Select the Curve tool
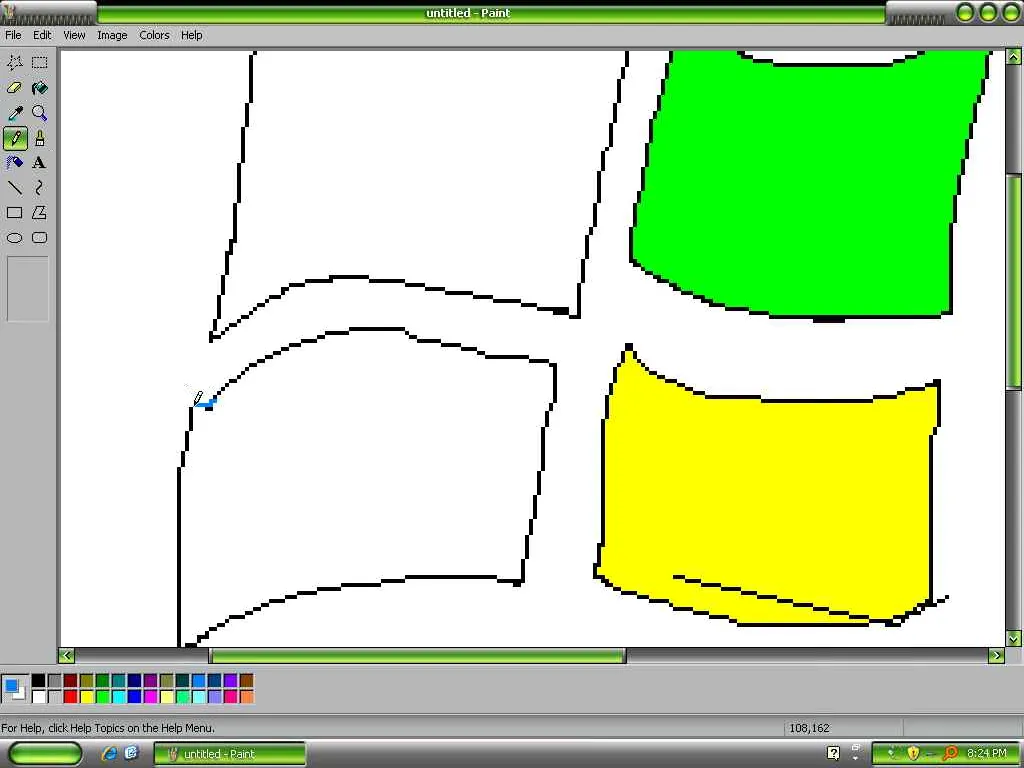The image size is (1024, 768). (x=40, y=188)
